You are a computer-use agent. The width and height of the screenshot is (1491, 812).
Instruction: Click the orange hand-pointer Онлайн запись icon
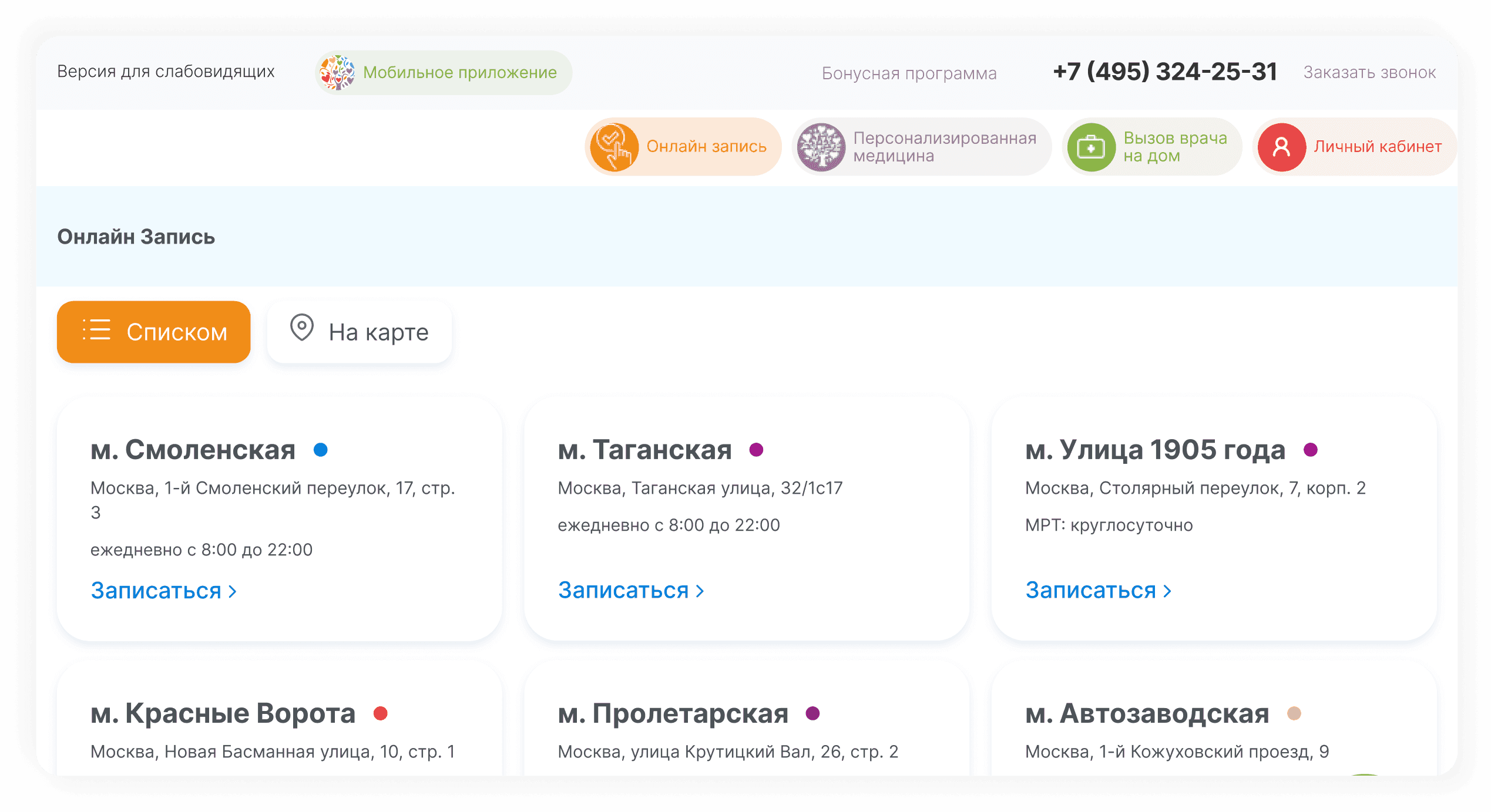coord(614,147)
